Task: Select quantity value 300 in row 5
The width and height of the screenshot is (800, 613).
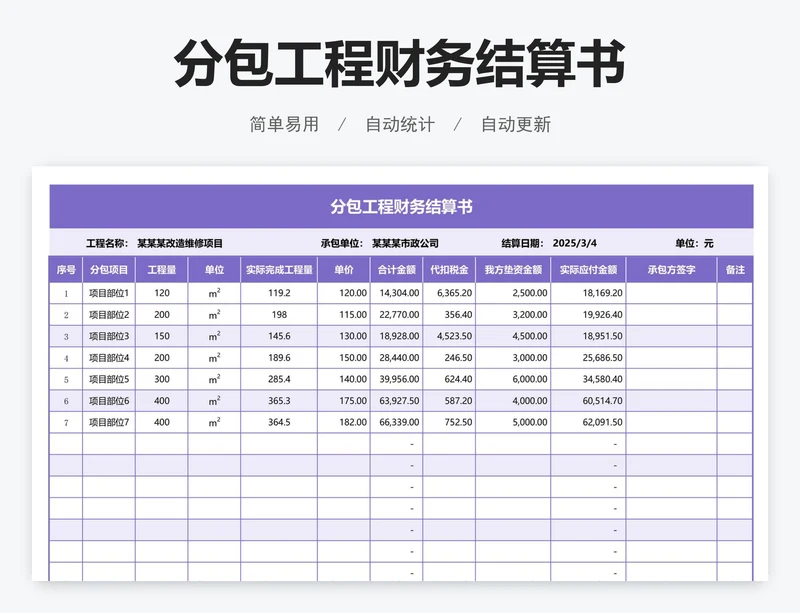Action: pyautogui.click(x=162, y=379)
